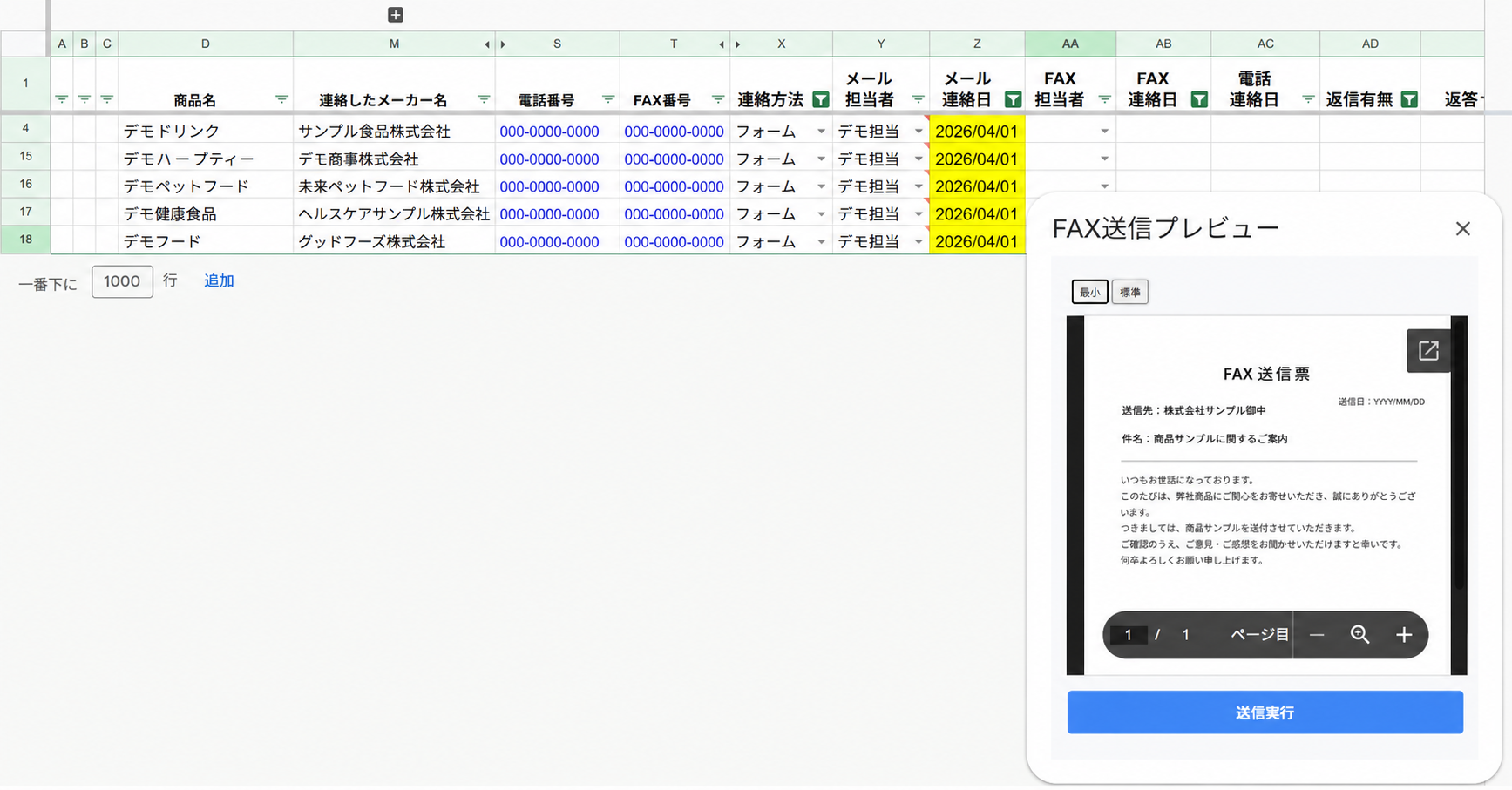Open filter for メール担当者 column

pos(919,99)
